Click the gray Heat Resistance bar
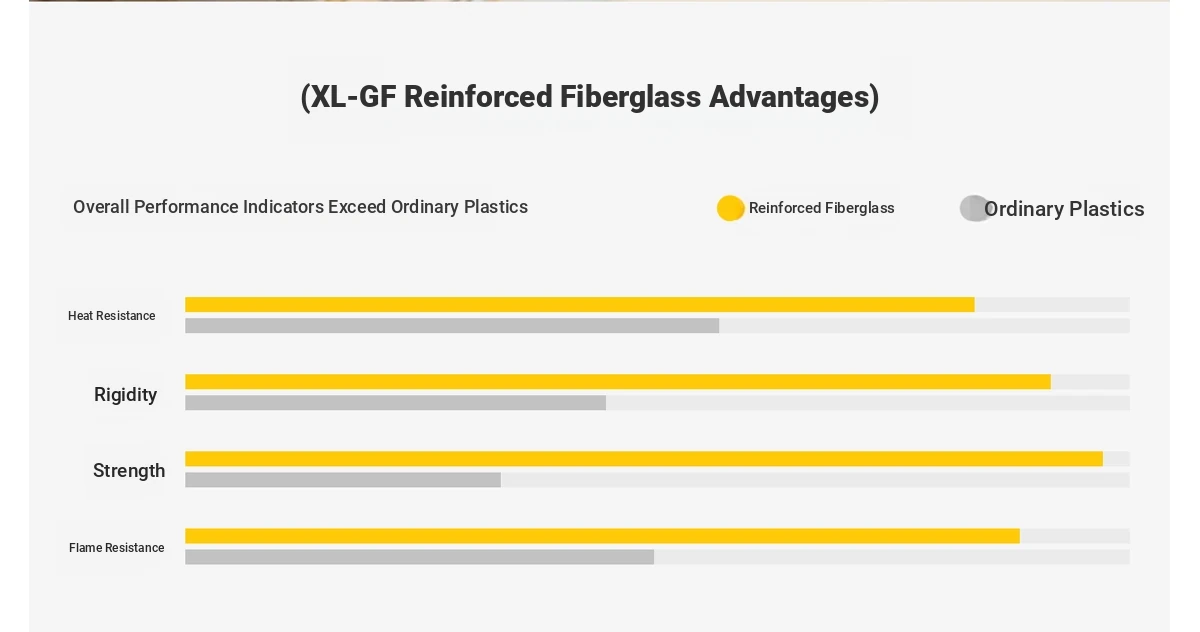The width and height of the screenshot is (1200, 632). pos(452,326)
